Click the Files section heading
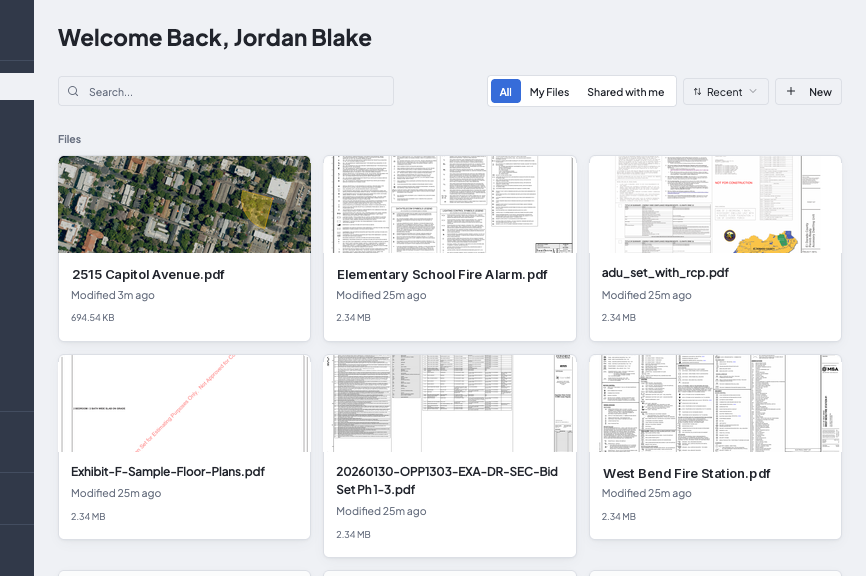 coord(70,139)
